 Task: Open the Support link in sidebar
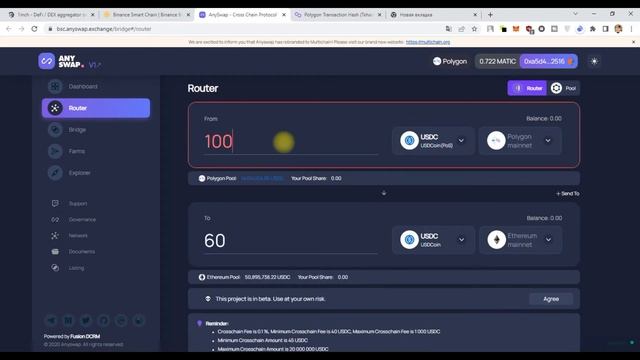point(78,203)
